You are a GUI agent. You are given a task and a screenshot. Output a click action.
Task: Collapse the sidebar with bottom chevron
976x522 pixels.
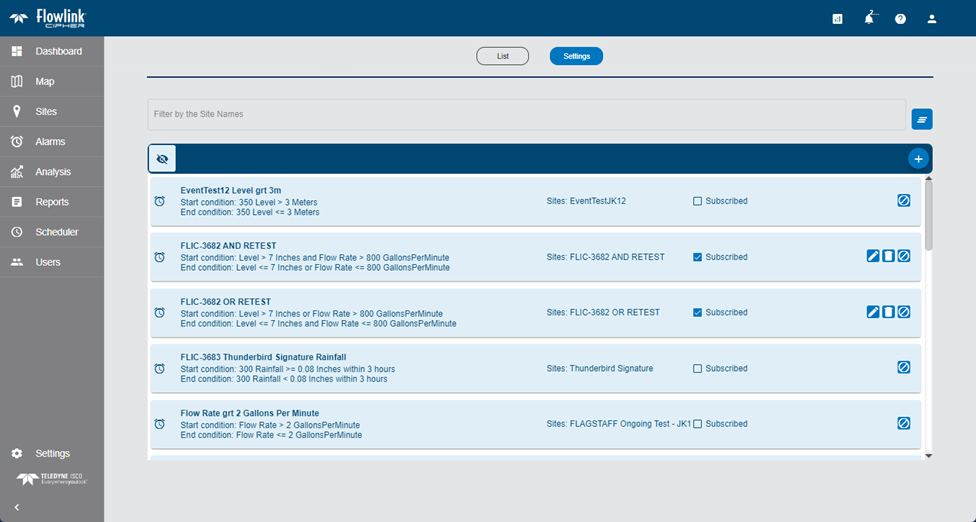point(17,507)
